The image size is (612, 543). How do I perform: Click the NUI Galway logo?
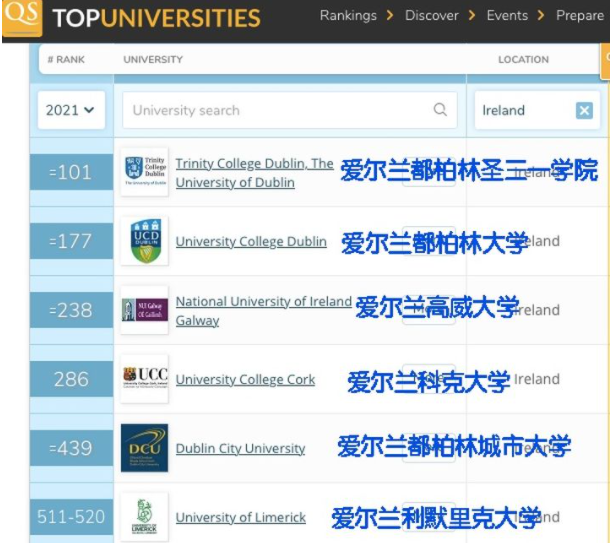click(x=144, y=310)
